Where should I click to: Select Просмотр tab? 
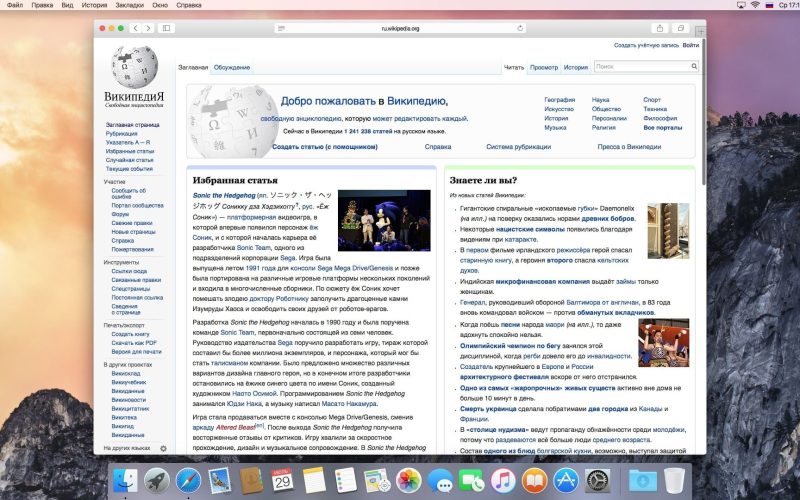(544, 67)
